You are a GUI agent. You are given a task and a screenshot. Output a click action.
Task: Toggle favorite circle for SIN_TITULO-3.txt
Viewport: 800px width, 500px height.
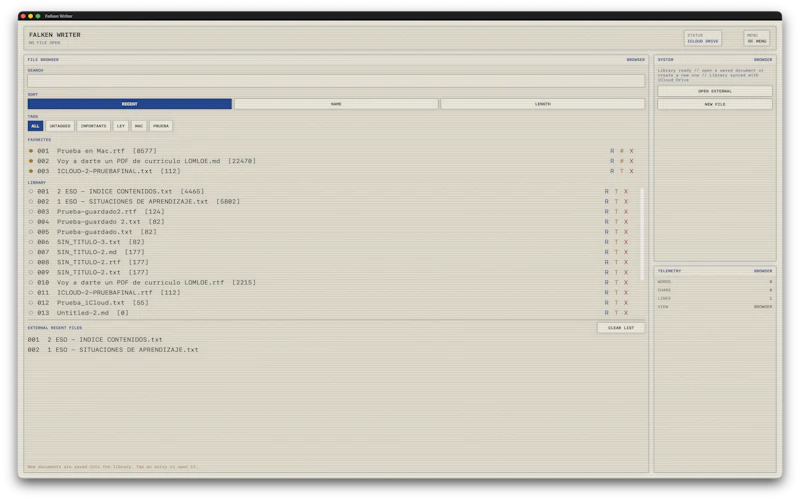pyautogui.click(x=31, y=242)
